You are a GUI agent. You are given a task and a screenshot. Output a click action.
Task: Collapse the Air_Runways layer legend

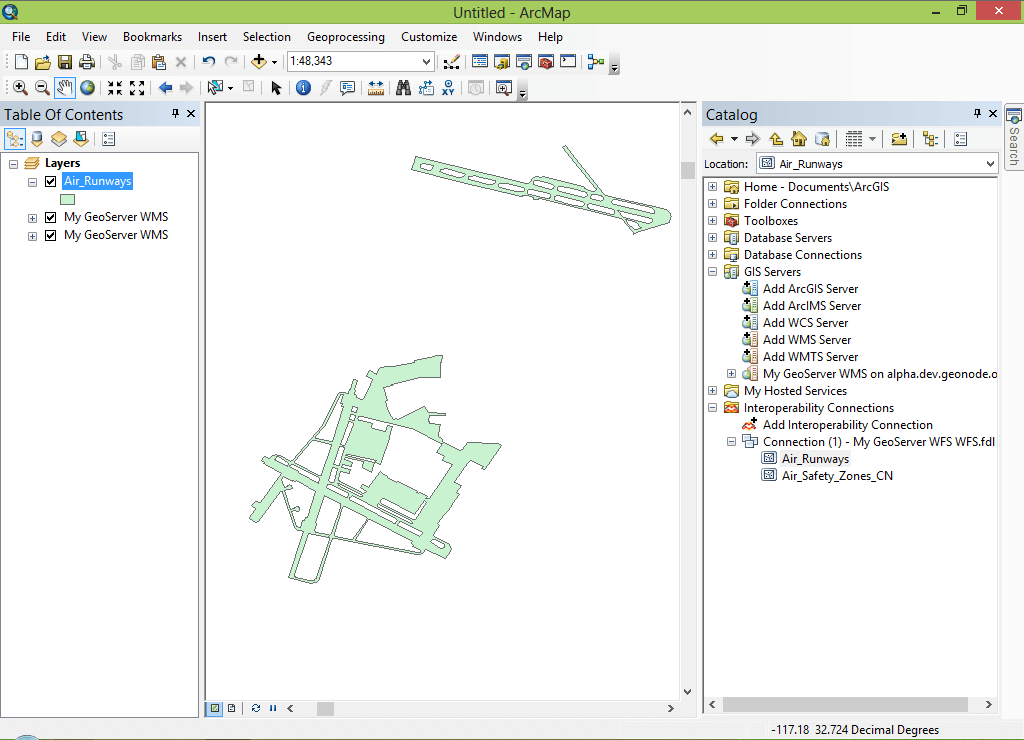tap(32, 182)
